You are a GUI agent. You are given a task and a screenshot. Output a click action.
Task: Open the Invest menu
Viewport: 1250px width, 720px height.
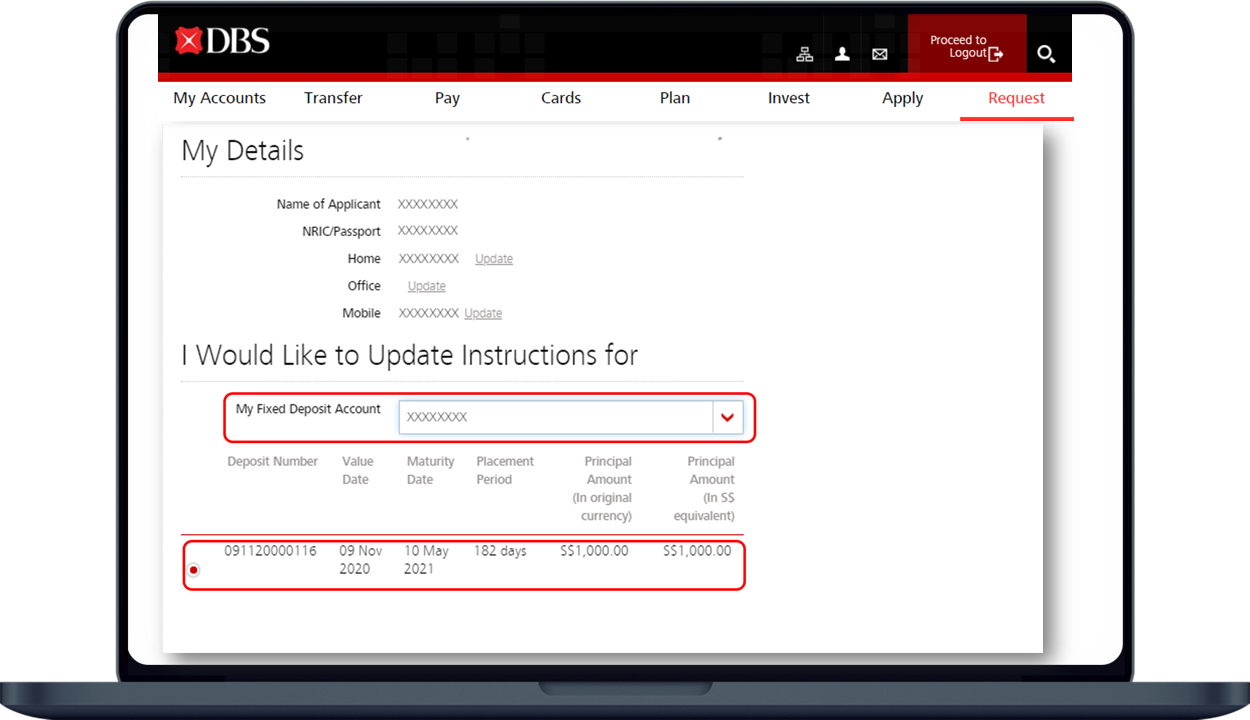coord(789,98)
